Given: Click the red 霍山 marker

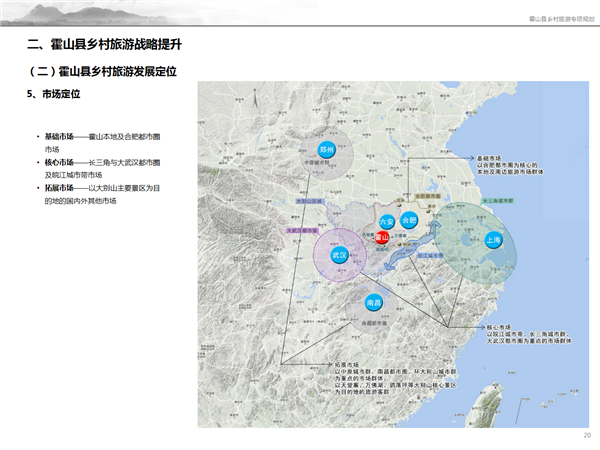Looking at the screenshot, I should point(381,238).
